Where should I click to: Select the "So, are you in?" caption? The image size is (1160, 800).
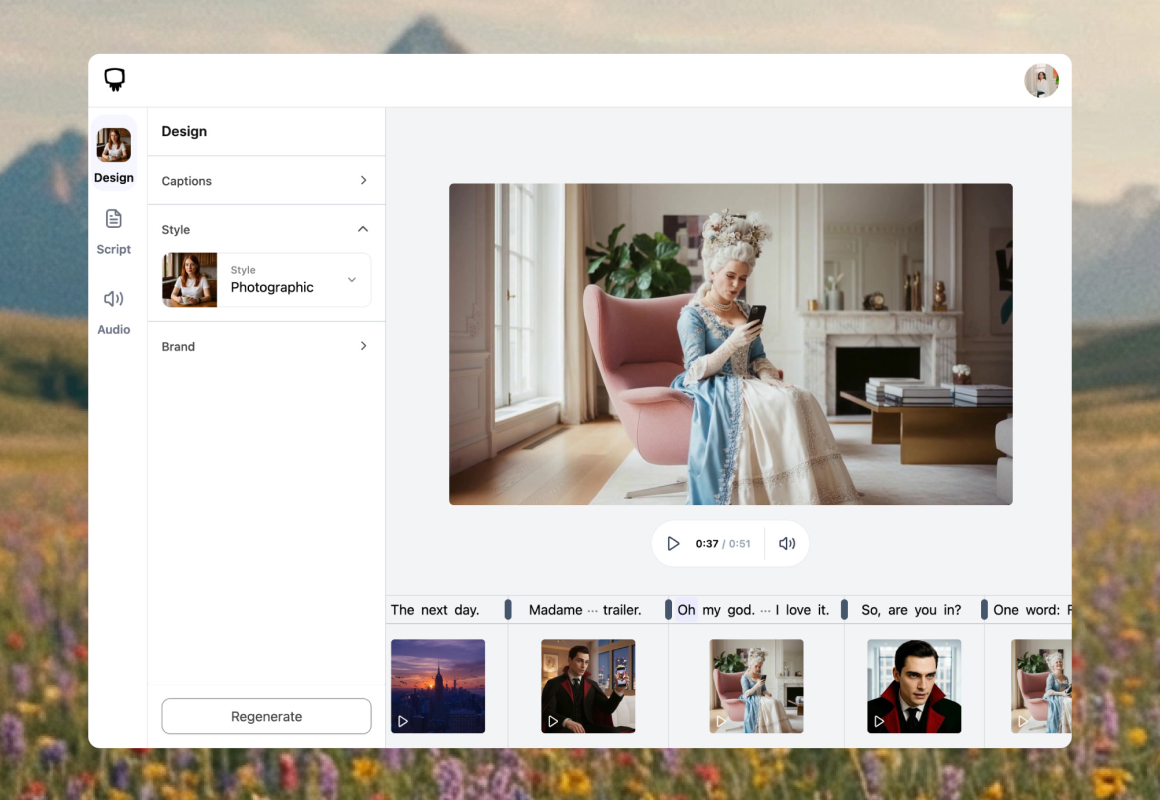tap(908, 609)
